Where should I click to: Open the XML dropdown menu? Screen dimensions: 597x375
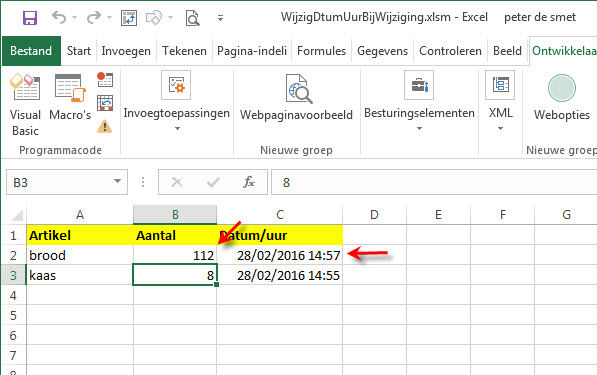point(500,102)
